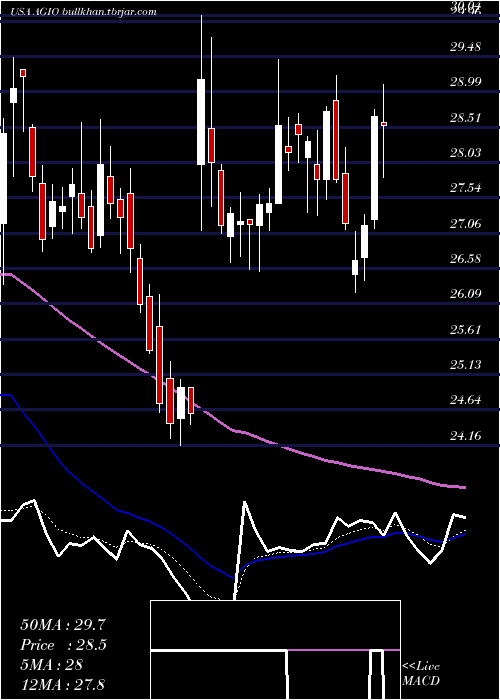Click the 25.13 price axis label
Screen dimensions: 500x700
[465, 365]
